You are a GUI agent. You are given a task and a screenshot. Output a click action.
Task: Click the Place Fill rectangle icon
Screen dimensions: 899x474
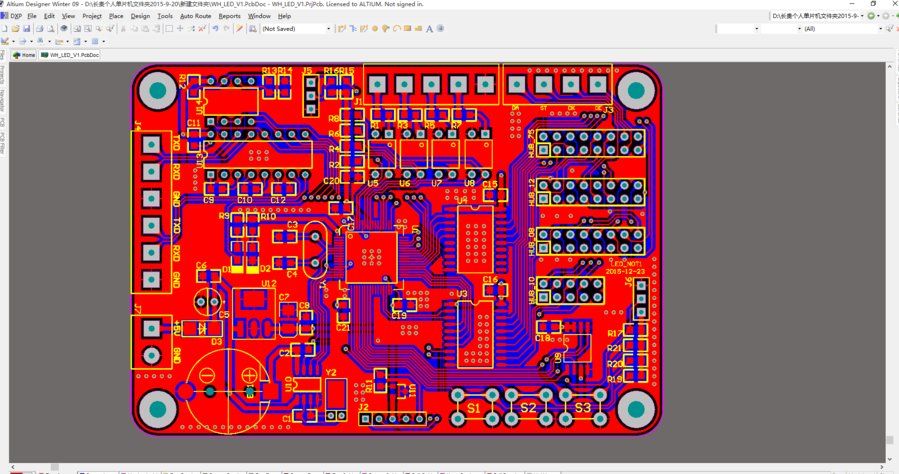[407, 29]
